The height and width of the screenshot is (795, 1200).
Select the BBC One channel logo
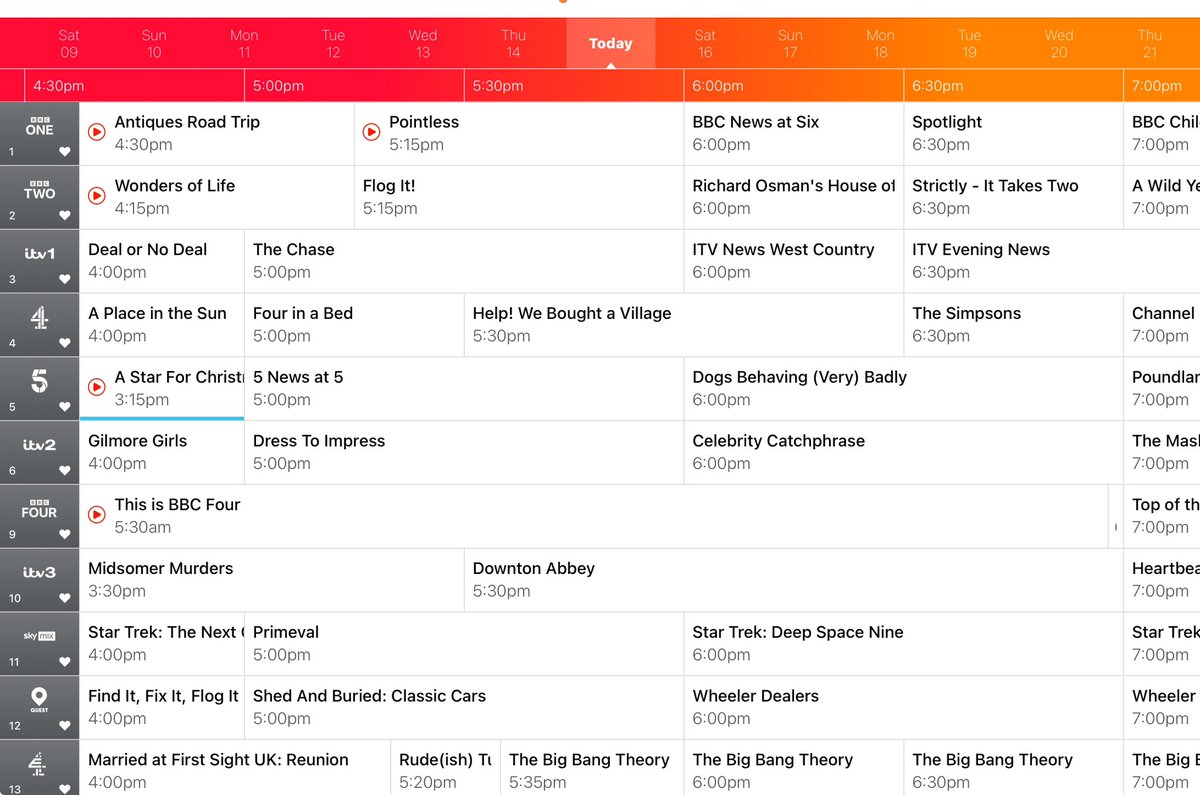(39, 125)
